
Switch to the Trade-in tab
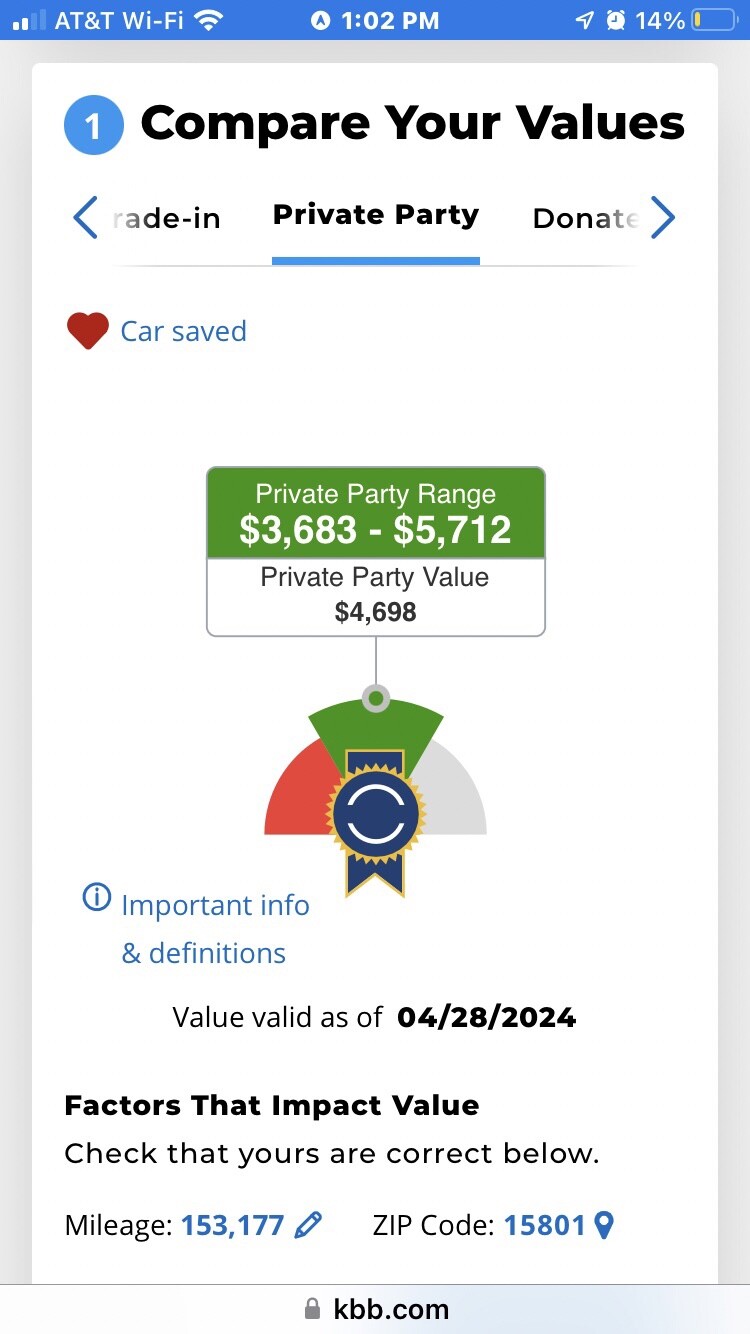(x=167, y=218)
